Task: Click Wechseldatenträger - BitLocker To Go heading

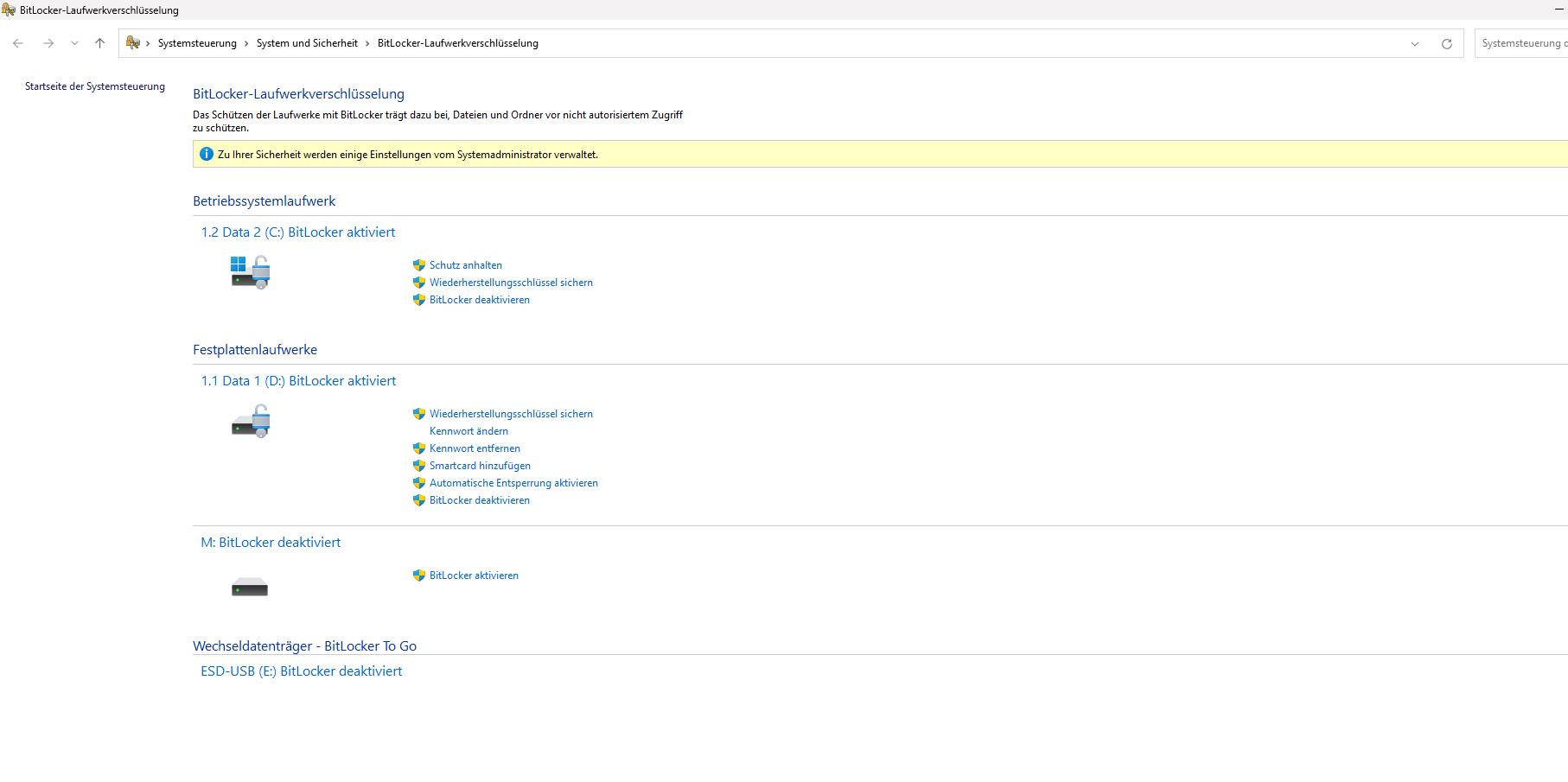Action: 304,646
